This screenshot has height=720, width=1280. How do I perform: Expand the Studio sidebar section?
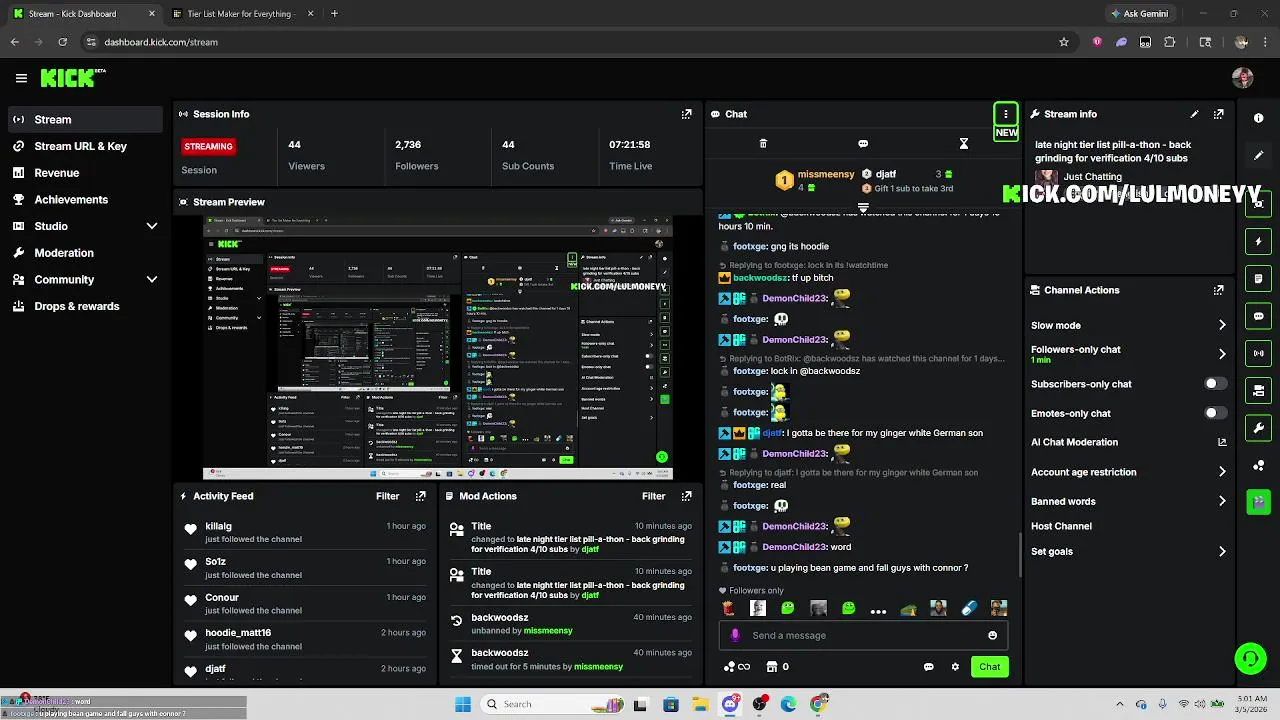tap(152, 226)
